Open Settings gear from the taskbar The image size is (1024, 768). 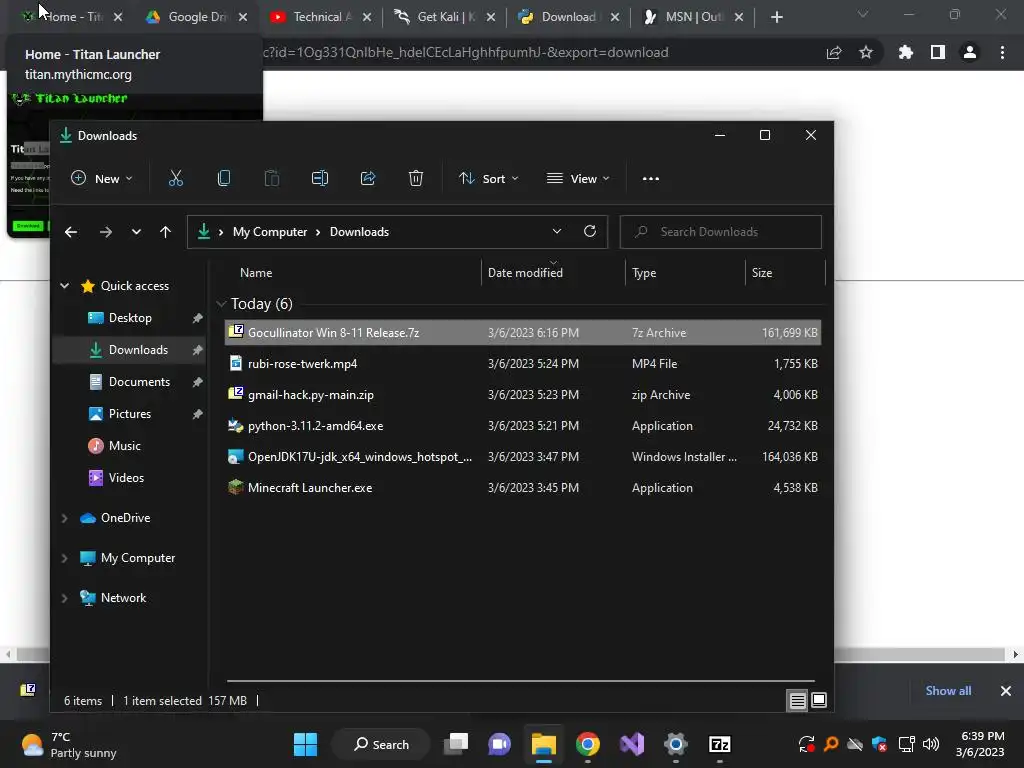pyautogui.click(x=676, y=744)
